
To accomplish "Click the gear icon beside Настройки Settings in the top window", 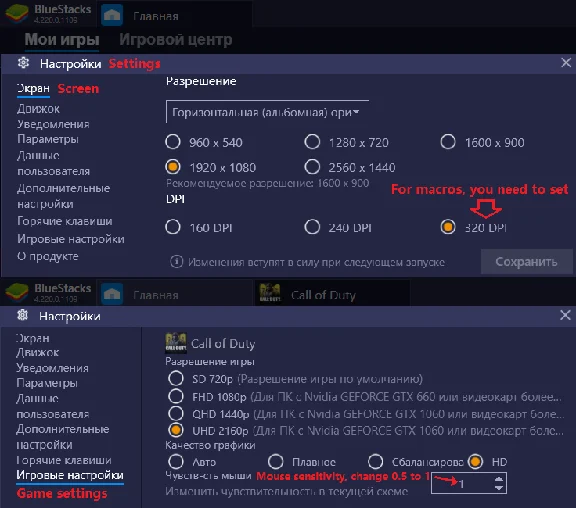I will coord(24,63).
